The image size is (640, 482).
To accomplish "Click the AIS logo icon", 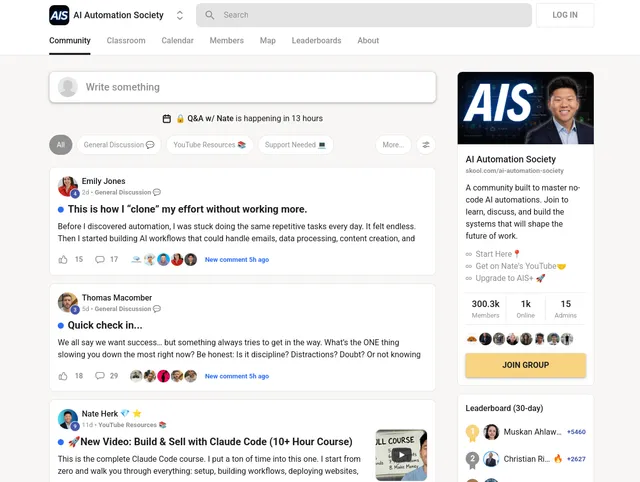I will click(59, 15).
